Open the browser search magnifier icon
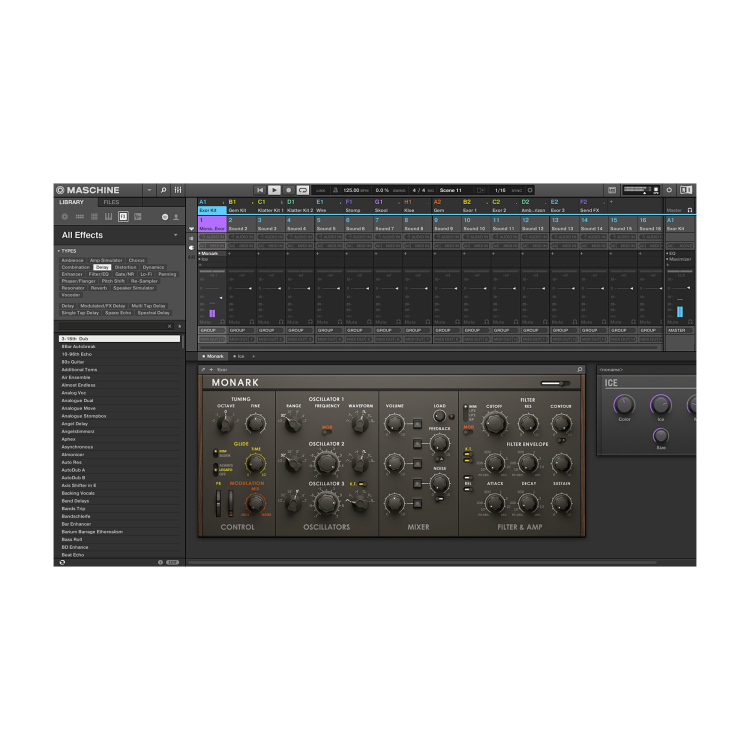This screenshot has width=750, height=750. pyautogui.click(x=163, y=190)
